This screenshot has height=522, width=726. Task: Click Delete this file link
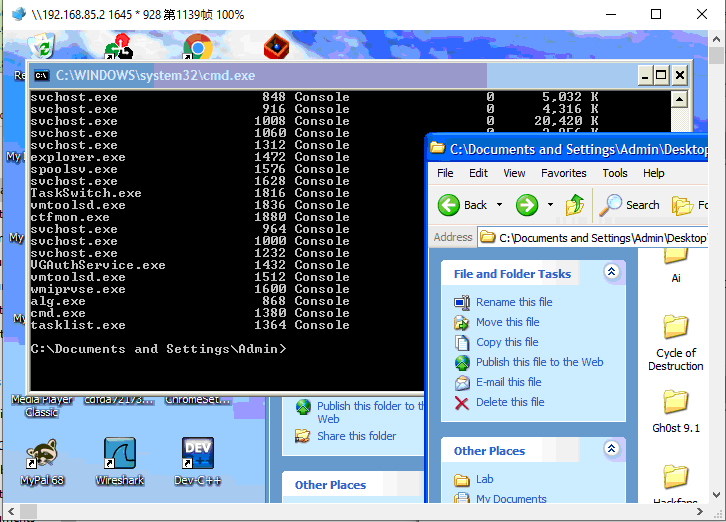click(x=510, y=402)
